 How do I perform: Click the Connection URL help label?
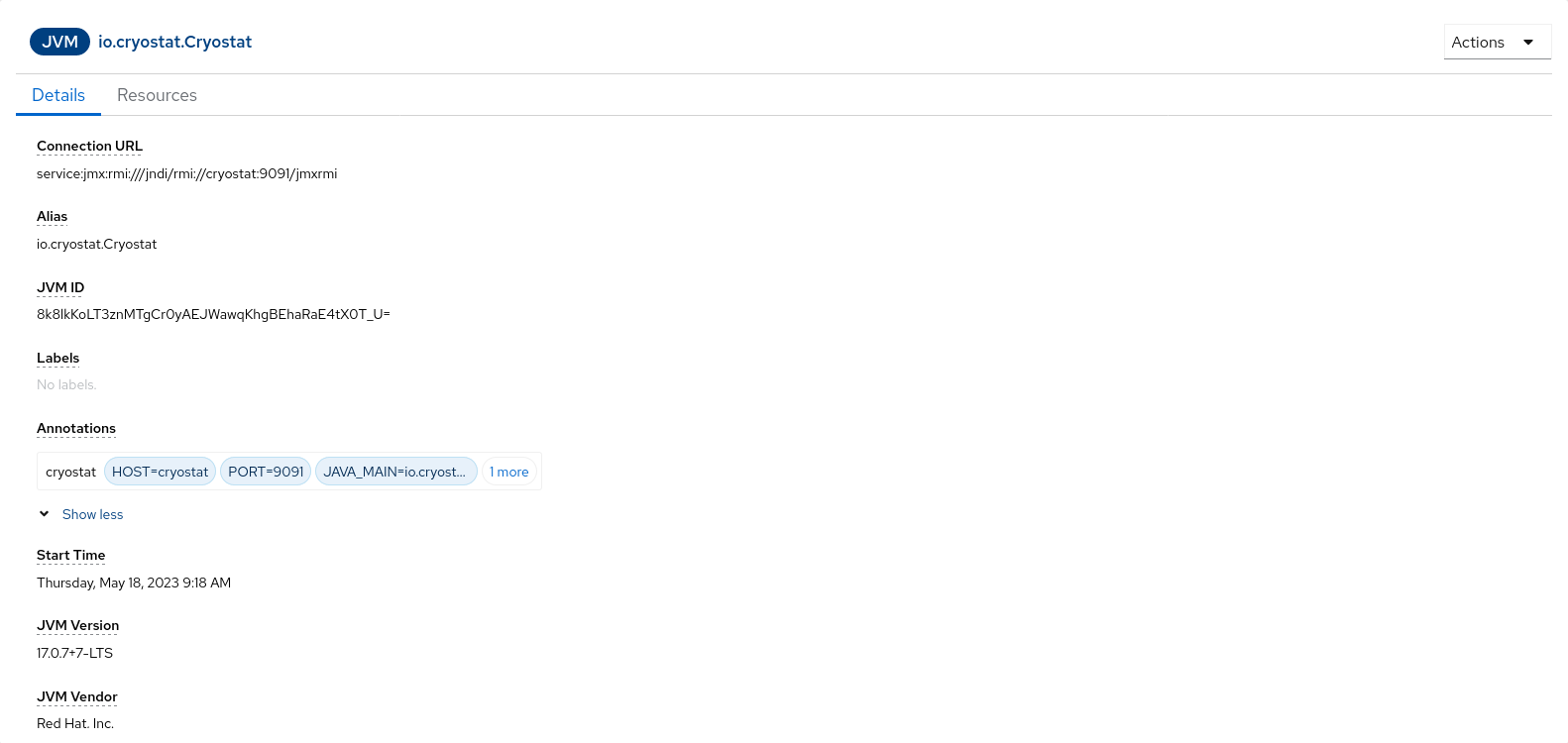click(89, 146)
